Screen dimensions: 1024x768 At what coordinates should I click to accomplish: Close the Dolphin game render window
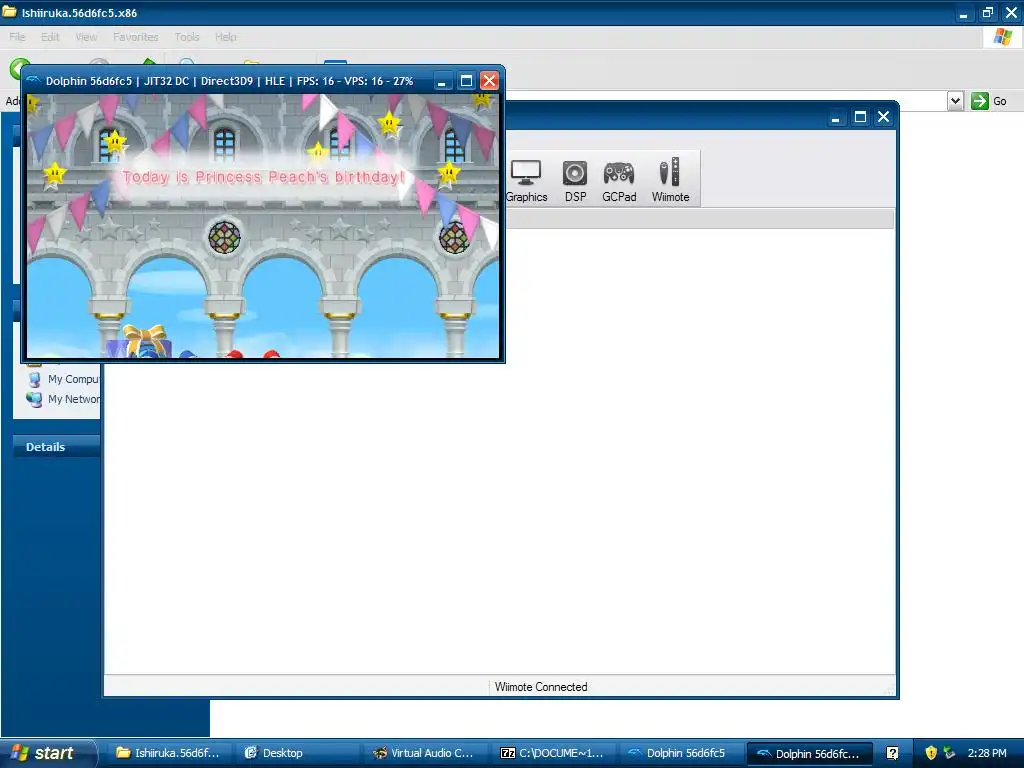coord(489,81)
